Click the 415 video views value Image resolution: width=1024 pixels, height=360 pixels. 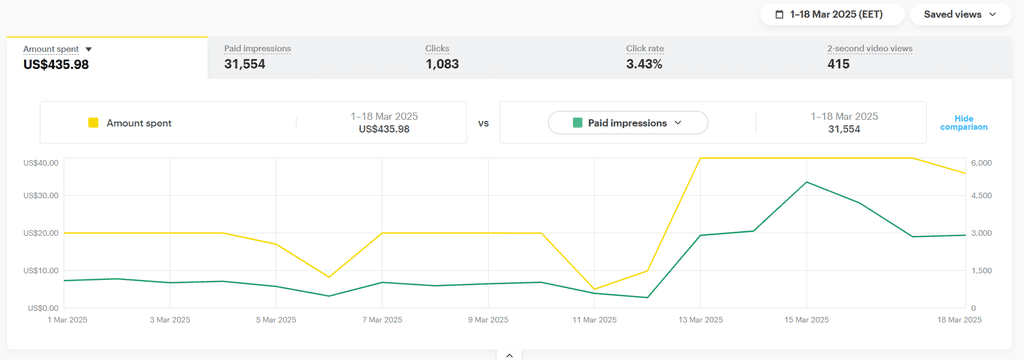[838, 64]
